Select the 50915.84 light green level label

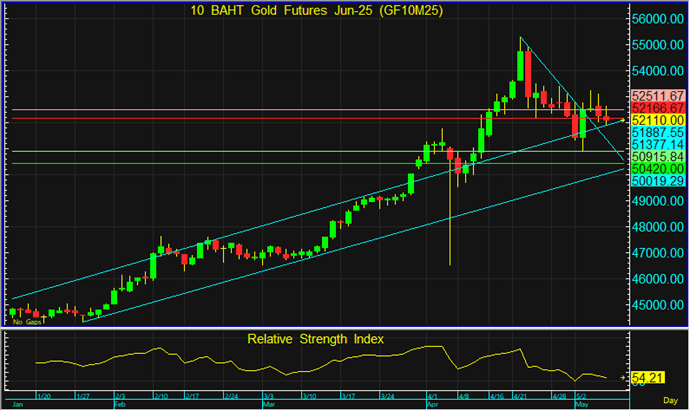(657, 158)
